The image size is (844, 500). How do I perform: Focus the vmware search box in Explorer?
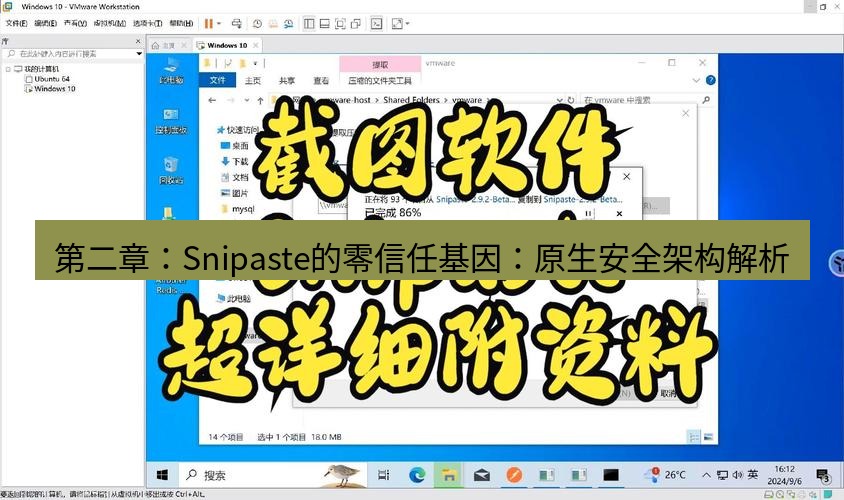pyautogui.click(x=646, y=100)
